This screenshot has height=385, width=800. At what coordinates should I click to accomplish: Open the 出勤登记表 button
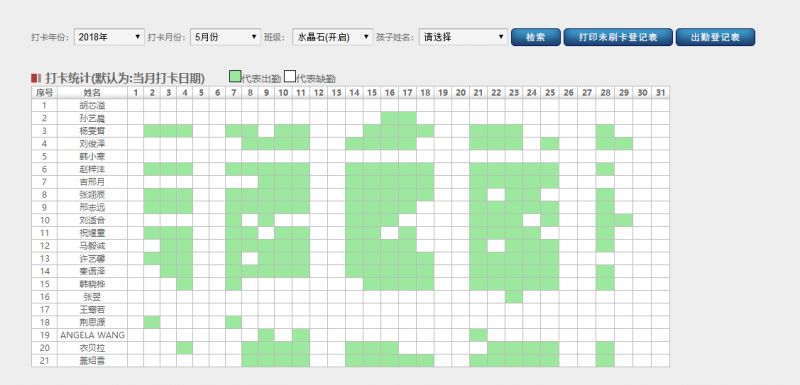[x=715, y=37]
